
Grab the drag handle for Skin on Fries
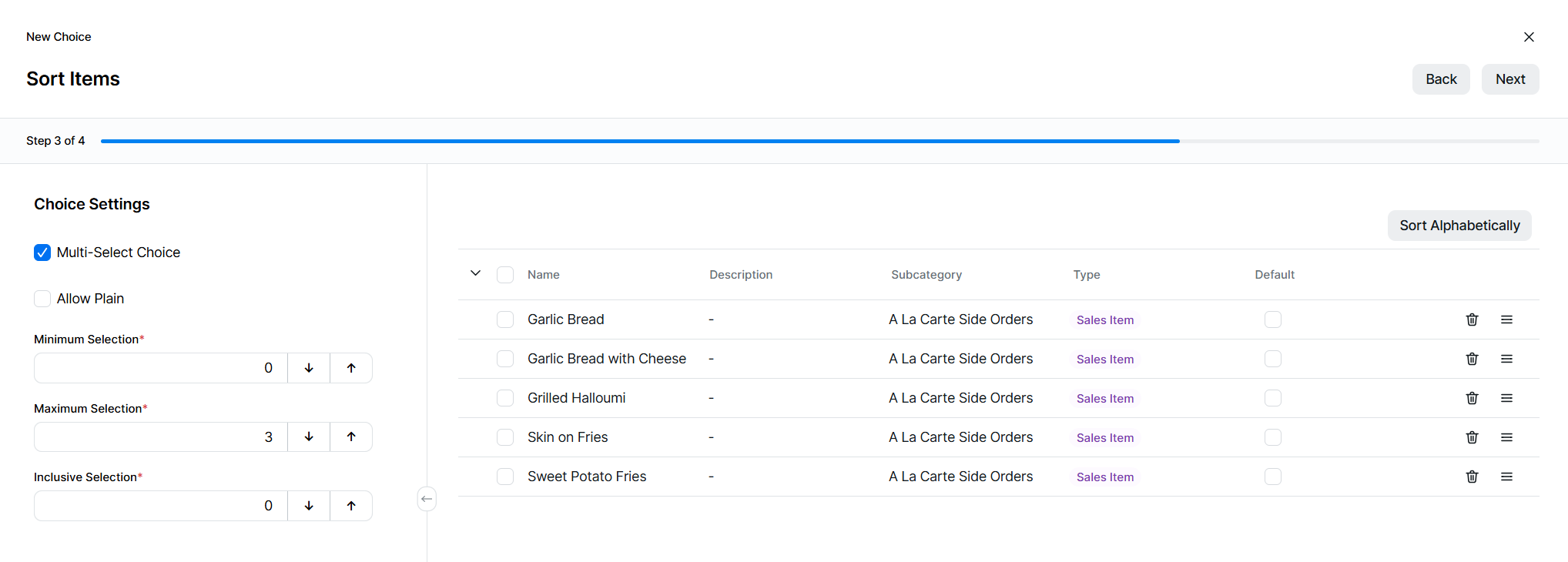pyautogui.click(x=1506, y=437)
